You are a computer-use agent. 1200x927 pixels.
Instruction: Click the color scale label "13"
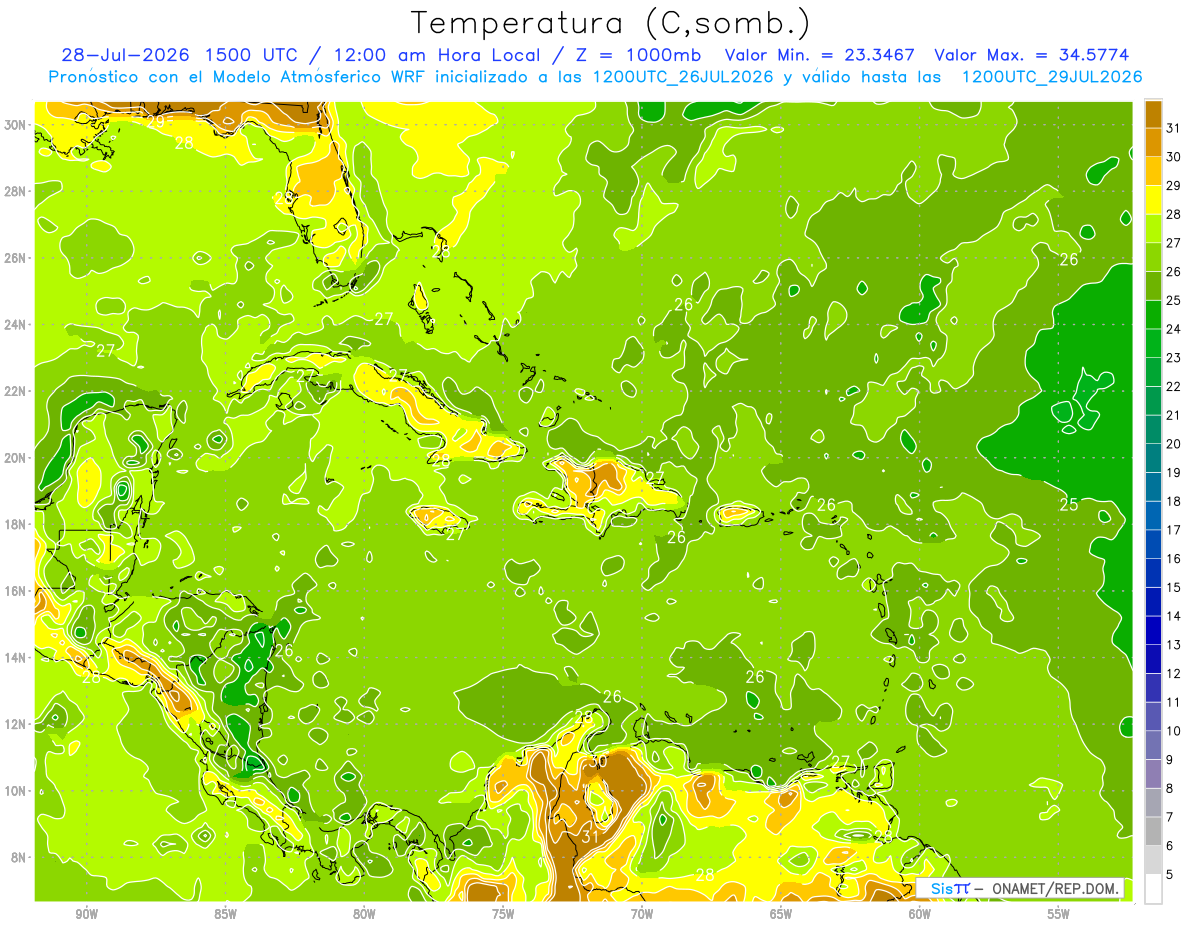[x=1174, y=645]
